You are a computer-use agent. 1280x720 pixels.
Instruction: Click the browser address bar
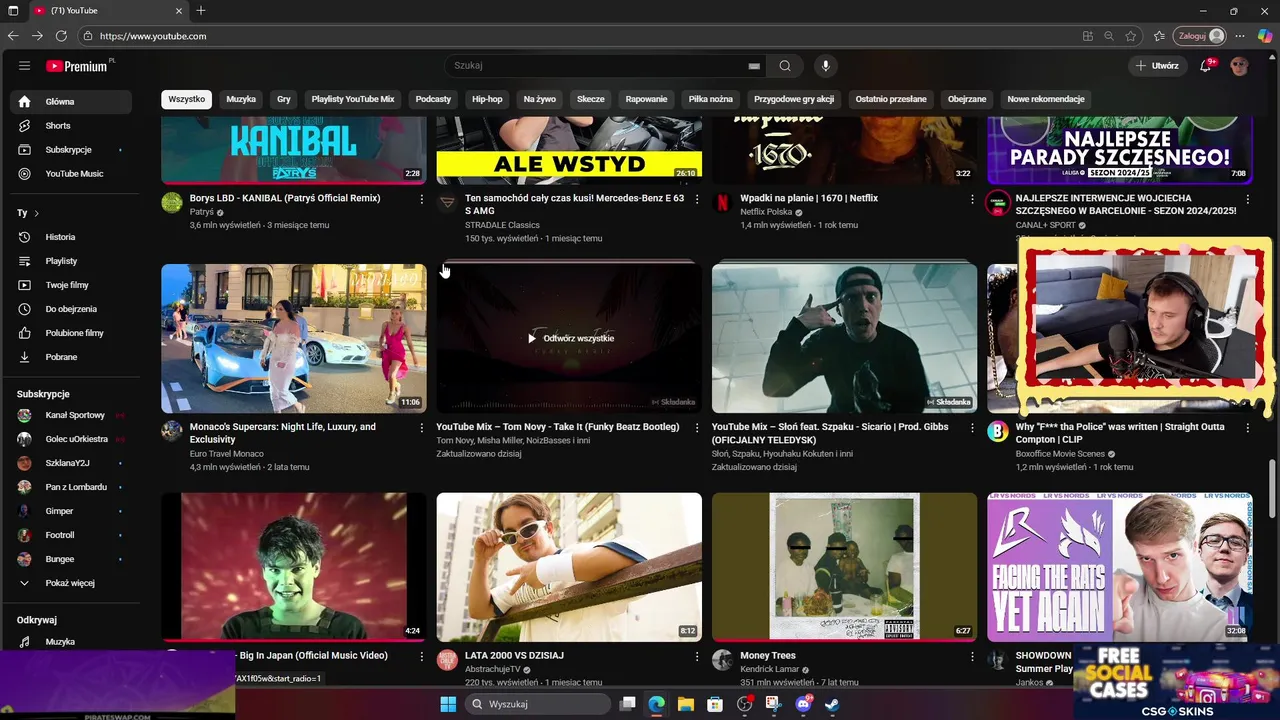coord(580,36)
